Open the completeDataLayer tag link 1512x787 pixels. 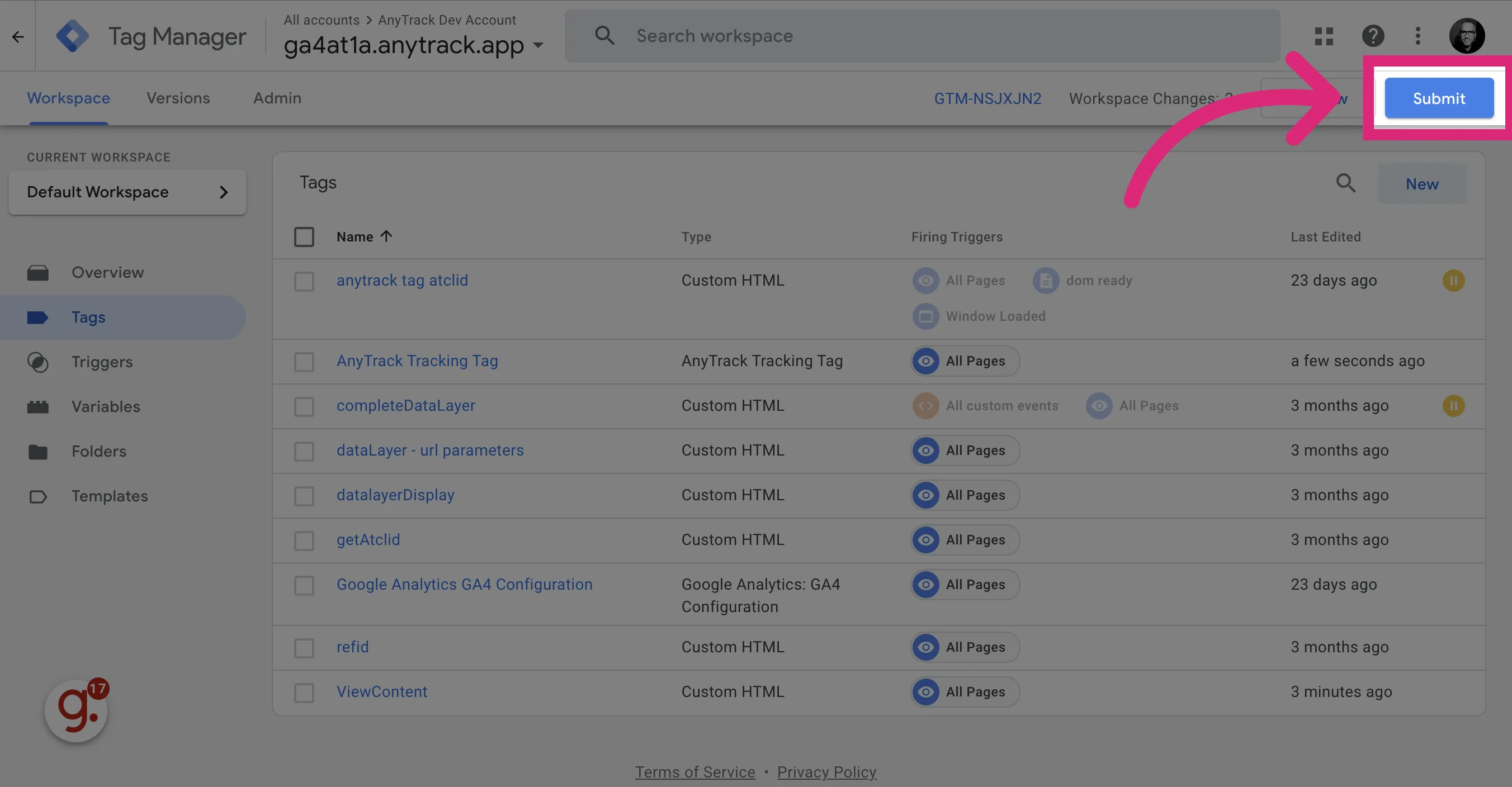[405, 406]
